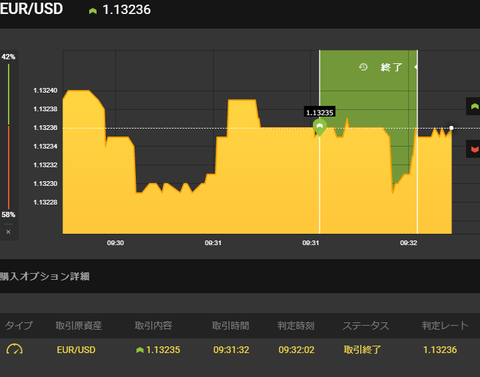Click the green arrow next to 1.13236 header

[93, 11]
